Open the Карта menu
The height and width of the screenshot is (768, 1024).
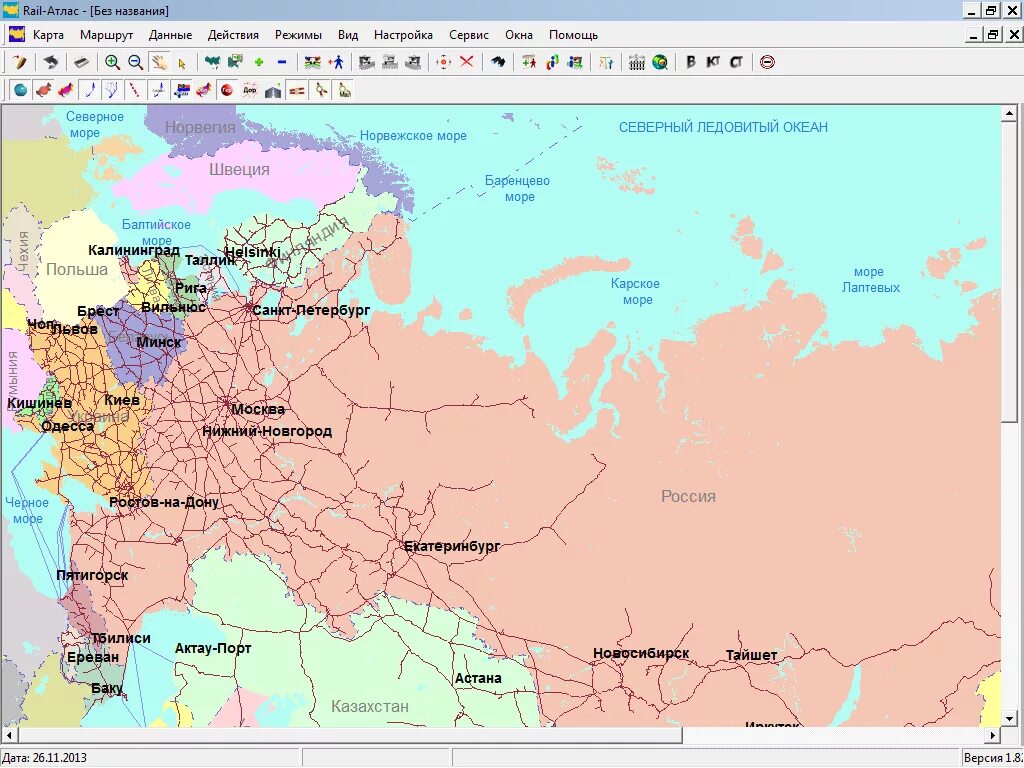48,35
